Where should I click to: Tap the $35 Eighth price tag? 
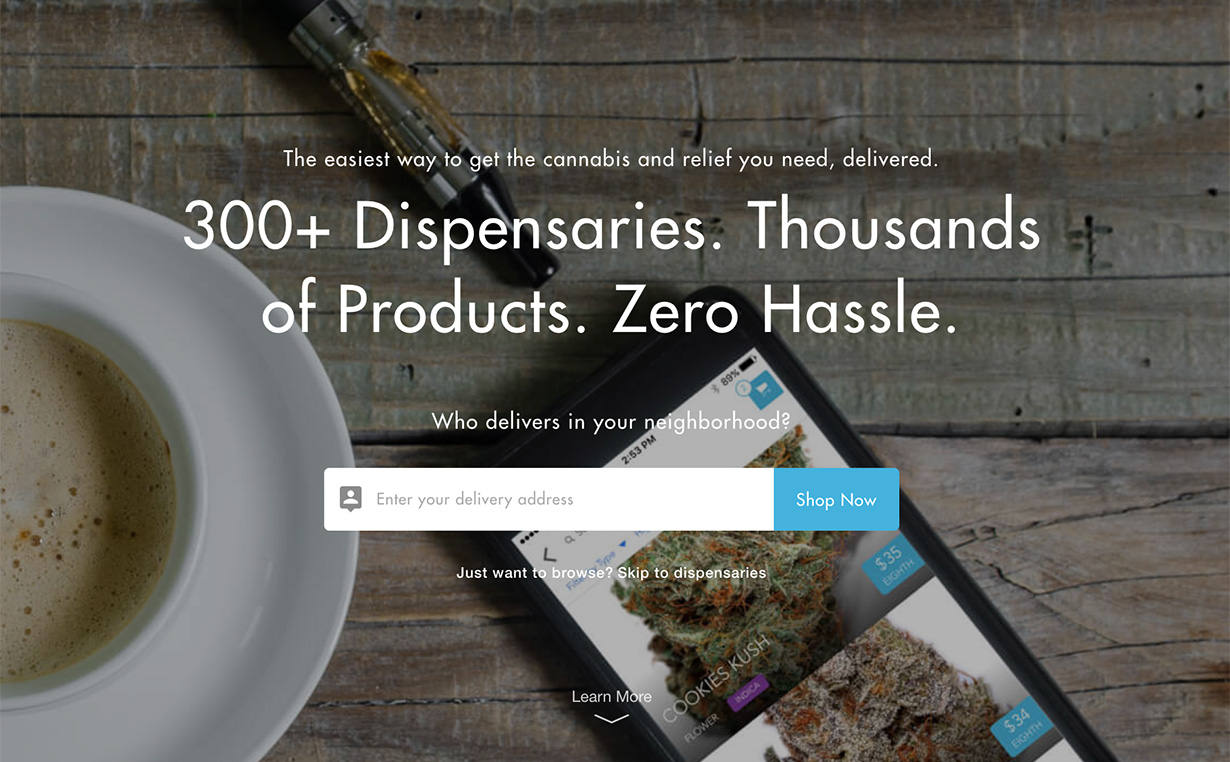[886, 564]
